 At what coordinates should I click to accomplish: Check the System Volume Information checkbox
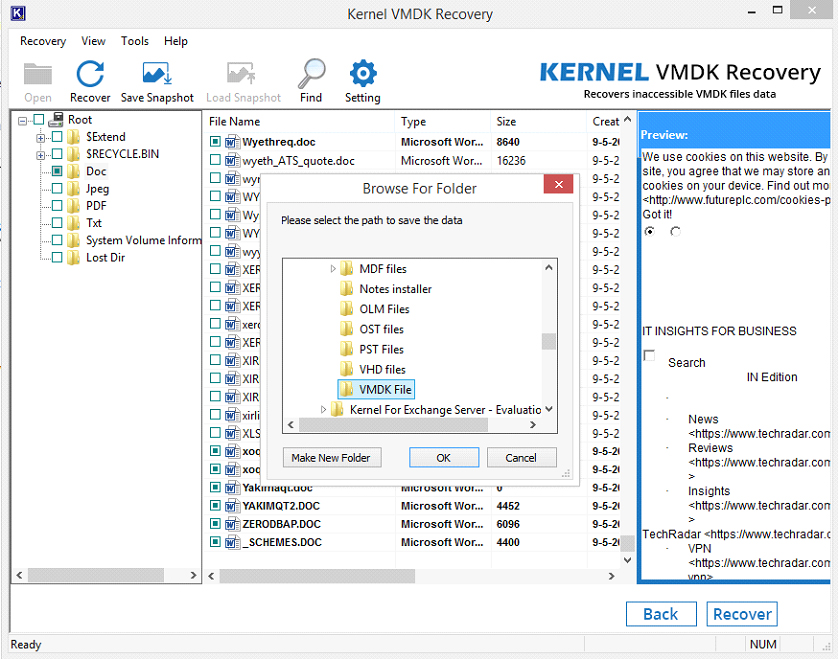[x=57, y=240]
